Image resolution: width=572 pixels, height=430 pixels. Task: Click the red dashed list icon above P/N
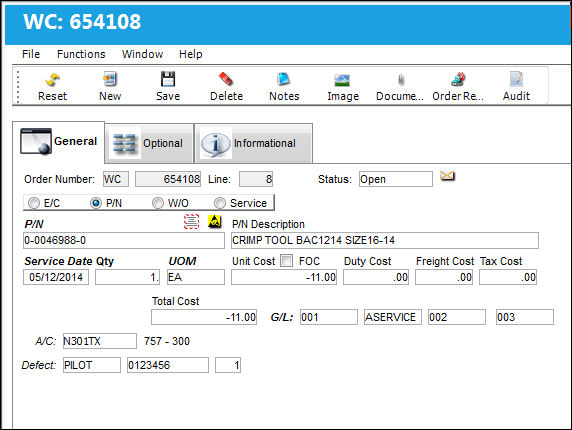pos(192,221)
